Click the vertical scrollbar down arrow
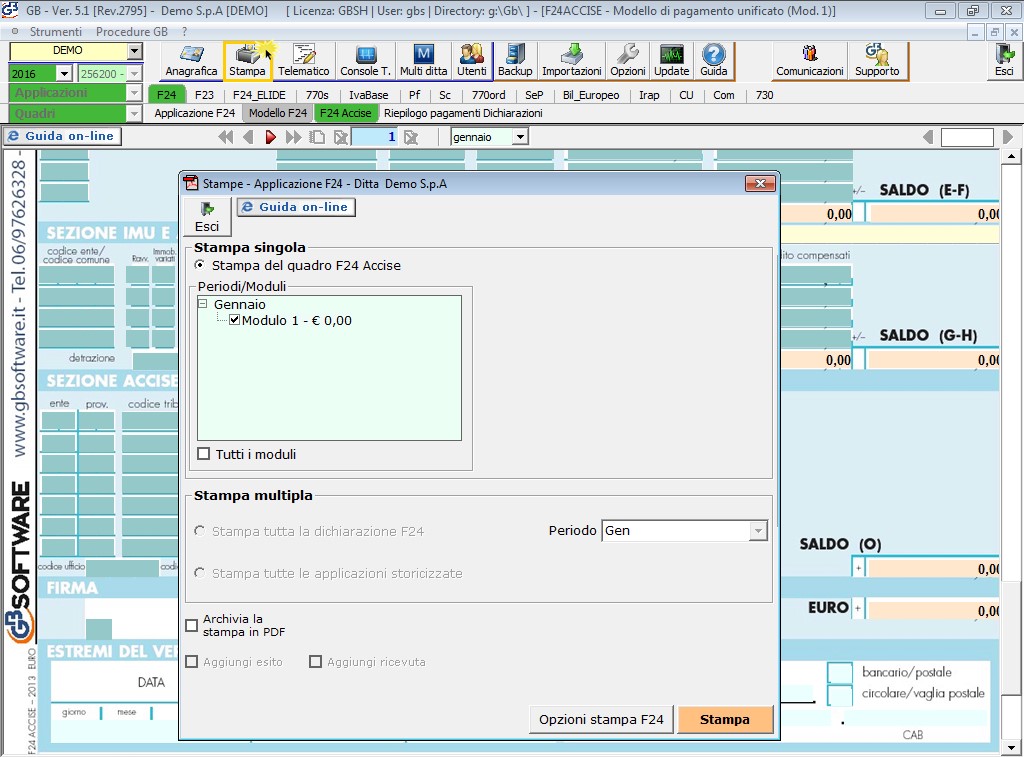 coord(1011,748)
